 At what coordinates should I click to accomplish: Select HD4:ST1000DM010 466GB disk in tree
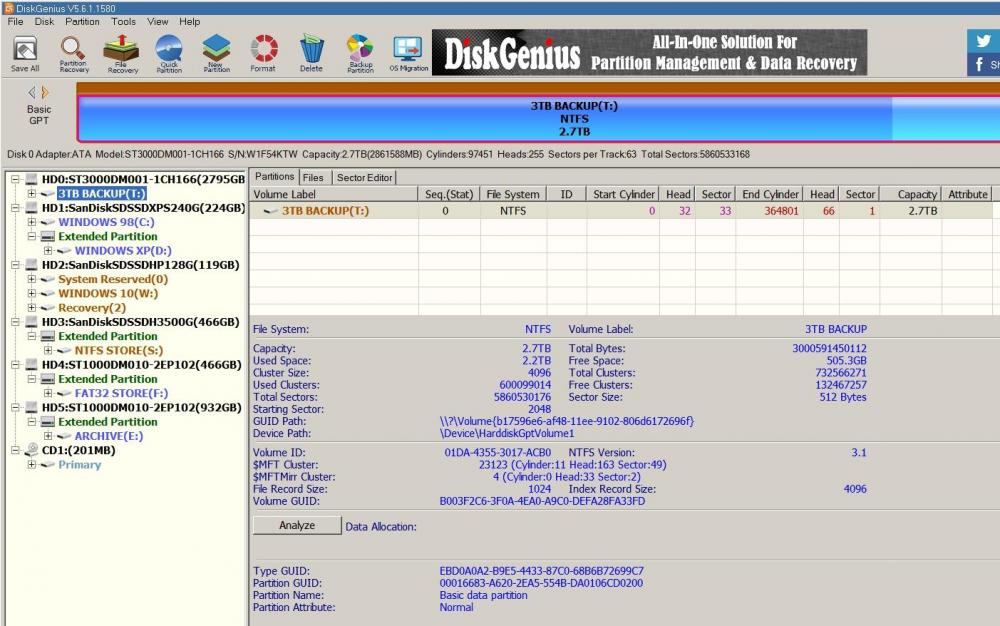coord(142,365)
